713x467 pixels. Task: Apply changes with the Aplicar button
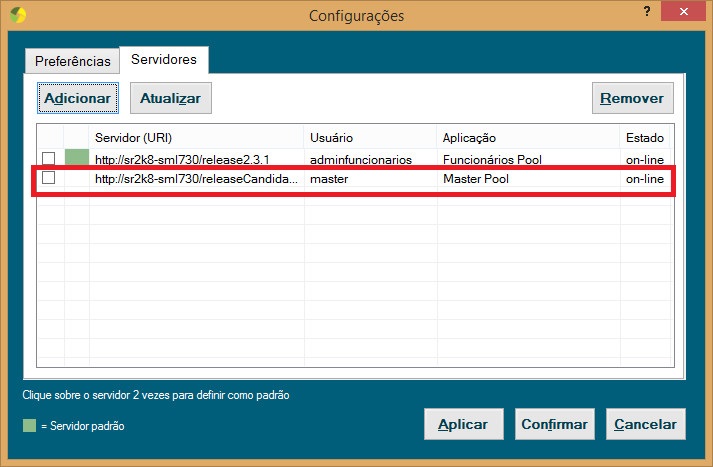point(463,424)
